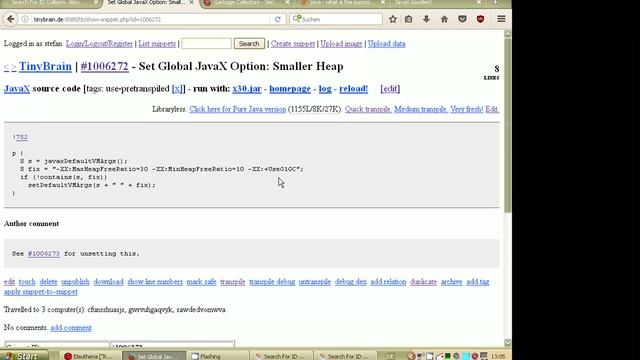Click the search magnifier icon in Suchen box
Viewport: 640px width, 360px height.
pos(297,19)
